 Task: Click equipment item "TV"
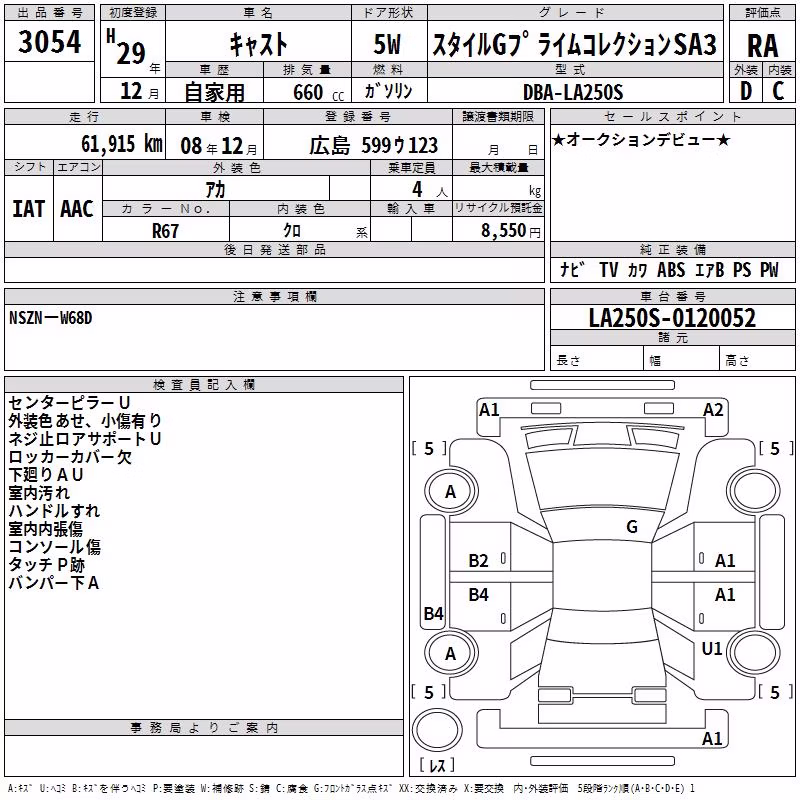(609, 269)
